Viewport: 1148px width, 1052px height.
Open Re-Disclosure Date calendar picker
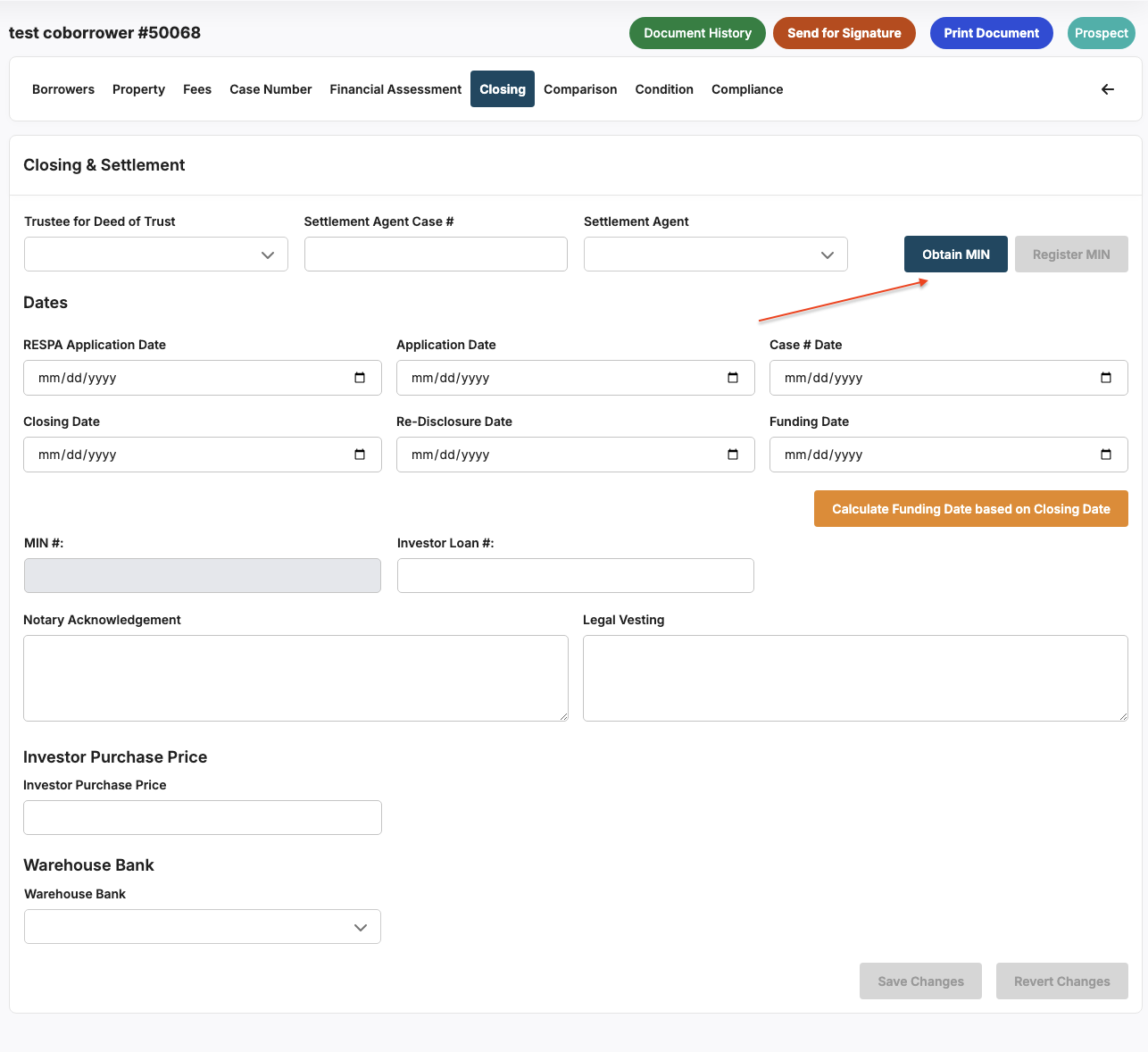pos(733,455)
